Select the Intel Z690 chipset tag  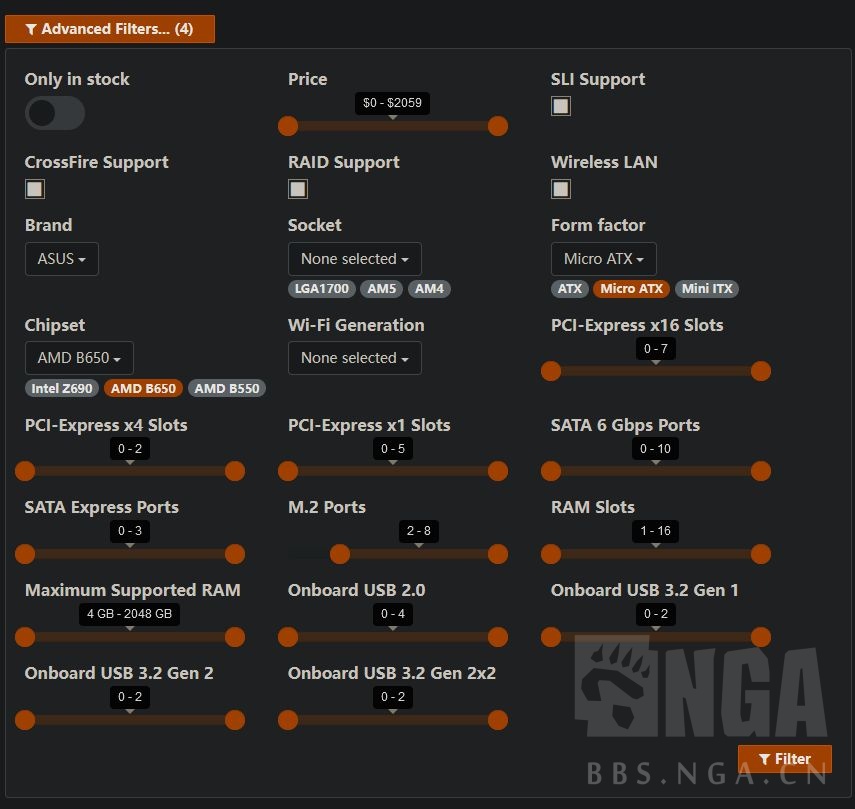point(61,388)
